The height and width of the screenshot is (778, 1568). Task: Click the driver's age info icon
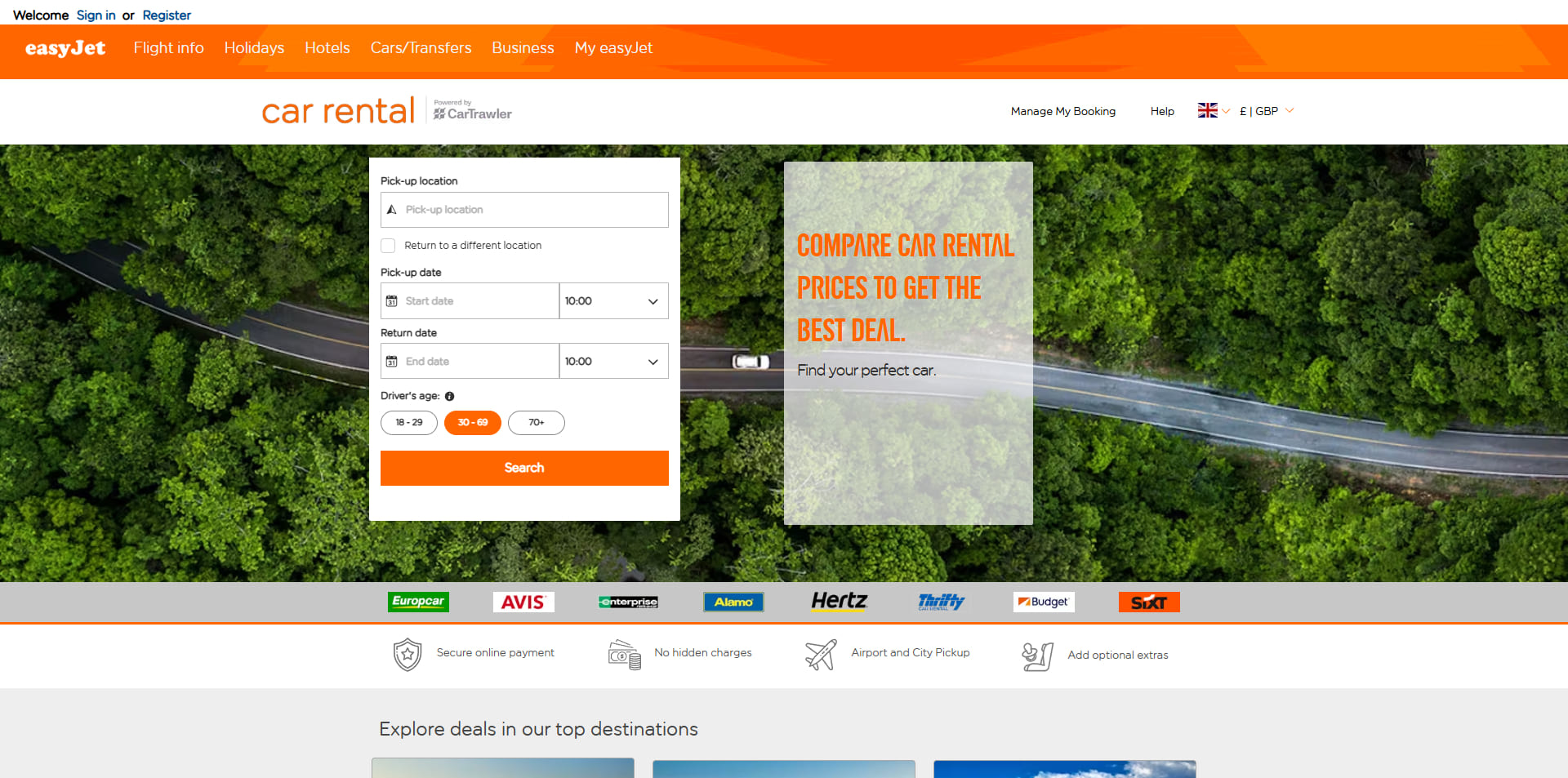point(449,396)
